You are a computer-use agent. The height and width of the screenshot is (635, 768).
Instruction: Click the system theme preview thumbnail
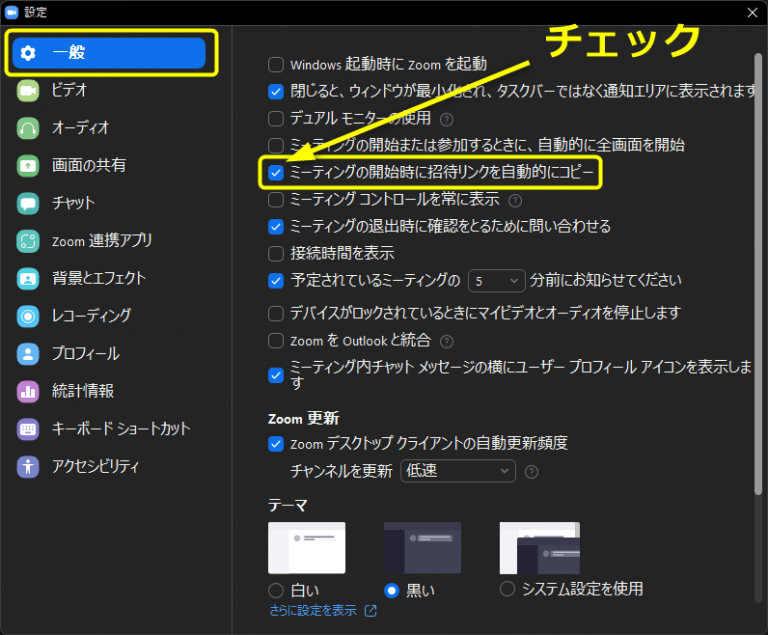tap(540, 548)
